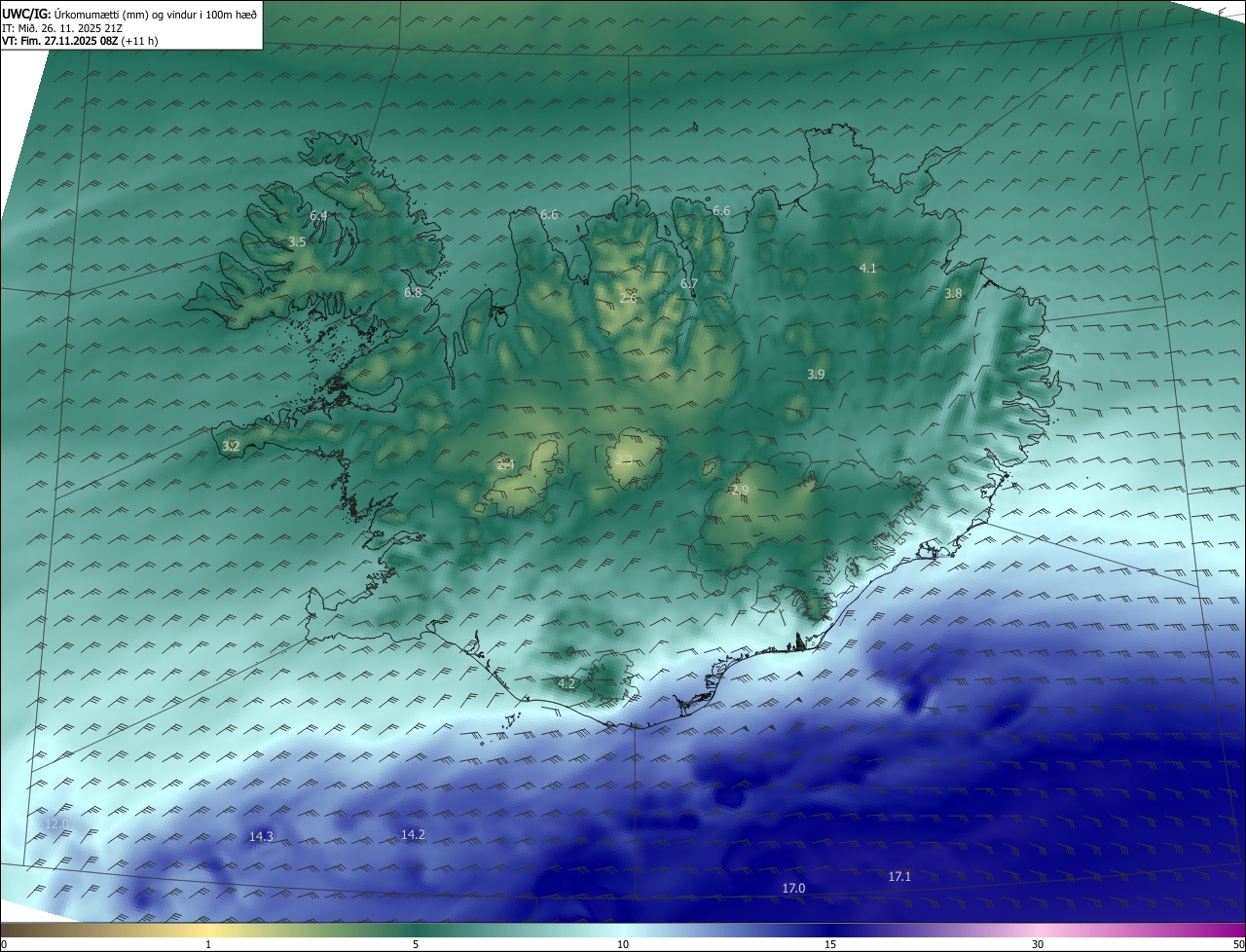This screenshot has height=952, width=1246.
Task: Click the 10 tick on the color scale
Action: coord(623,944)
